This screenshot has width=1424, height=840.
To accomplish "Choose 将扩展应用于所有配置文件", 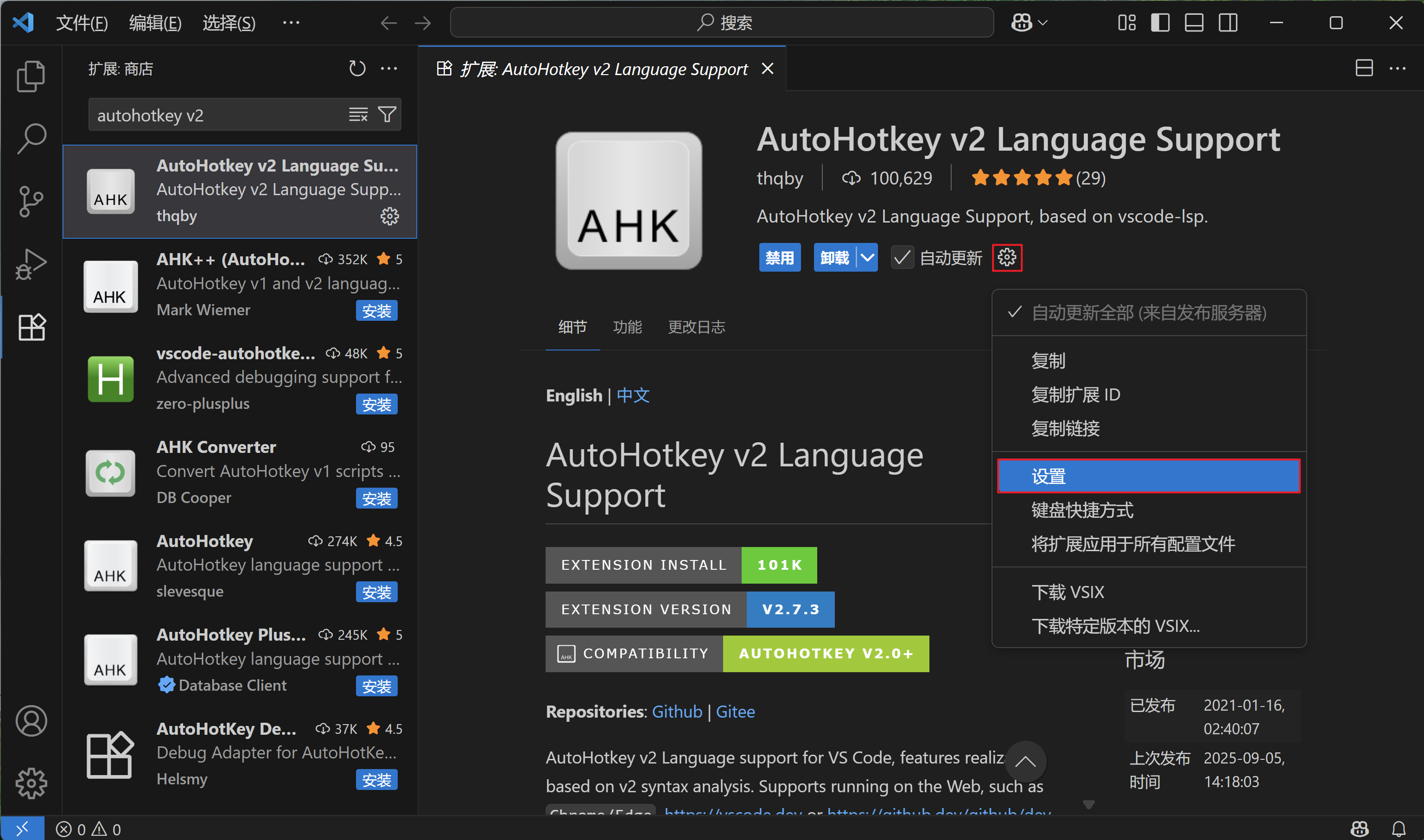I will point(1148,544).
